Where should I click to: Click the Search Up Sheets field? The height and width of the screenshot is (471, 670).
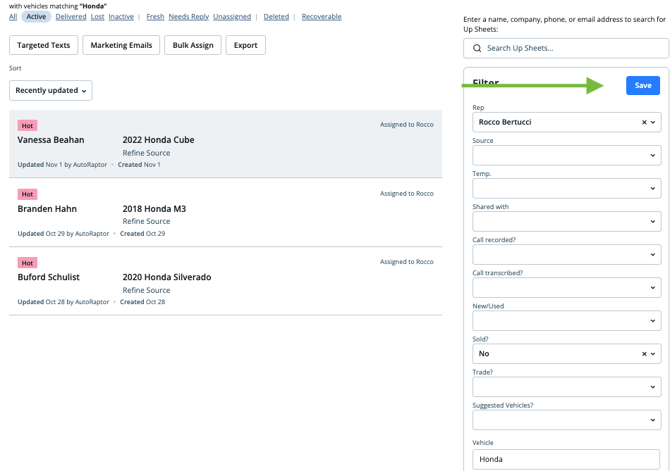pos(570,48)
